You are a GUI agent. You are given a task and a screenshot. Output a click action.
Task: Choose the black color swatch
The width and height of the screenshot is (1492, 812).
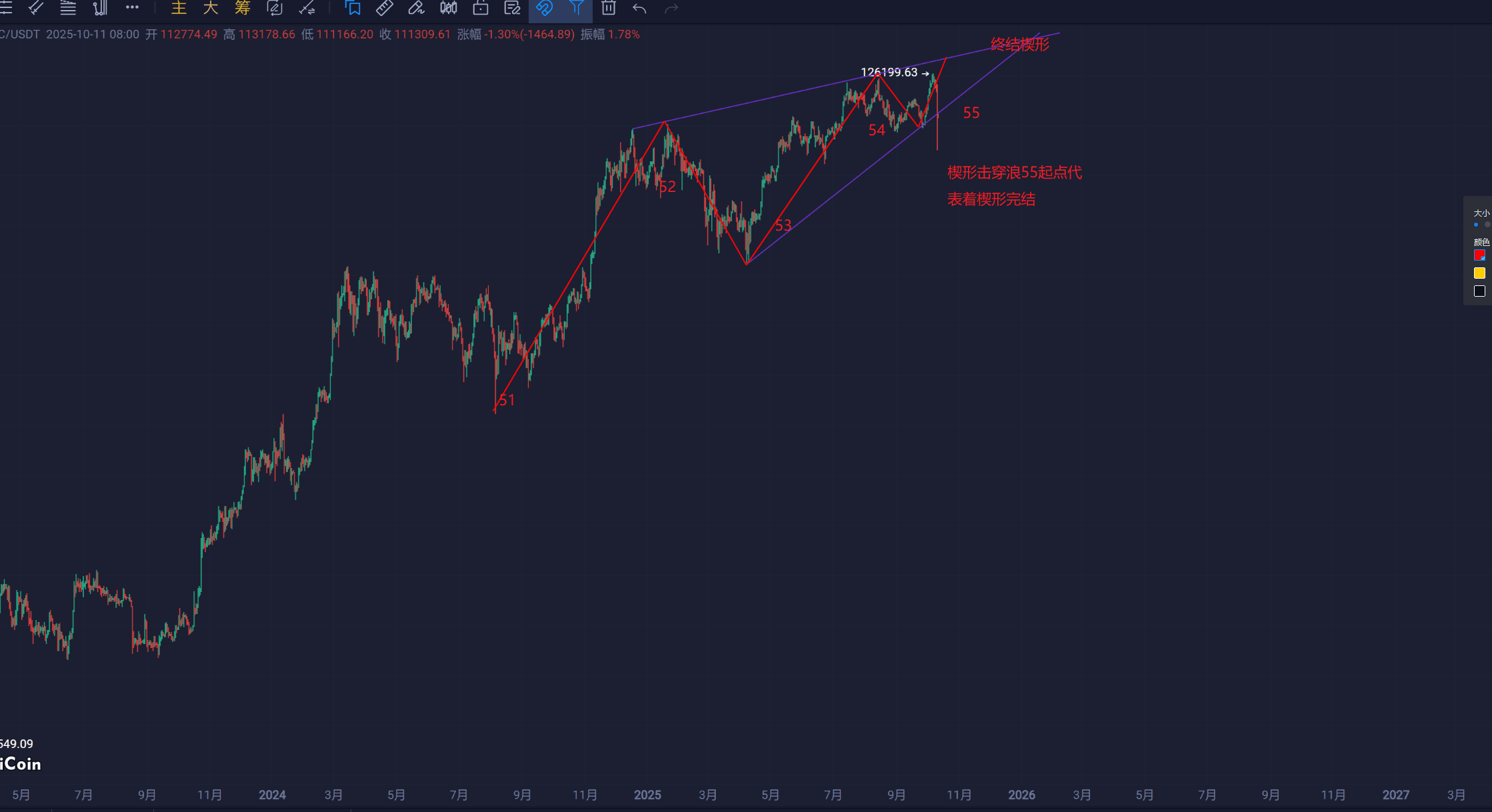pos(1479,291)
